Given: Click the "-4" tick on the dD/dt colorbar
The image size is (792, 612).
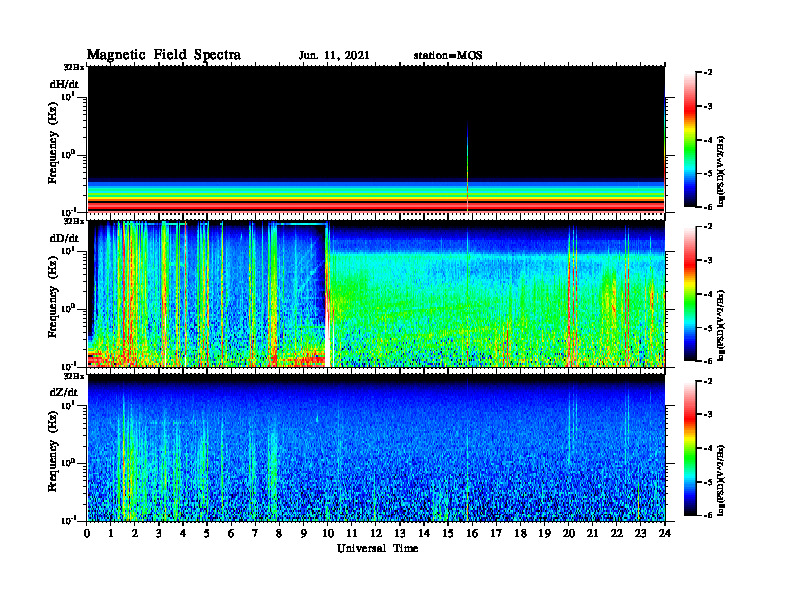Looking at the screenshot, I should pyautogui.click(x=708, y=294).
